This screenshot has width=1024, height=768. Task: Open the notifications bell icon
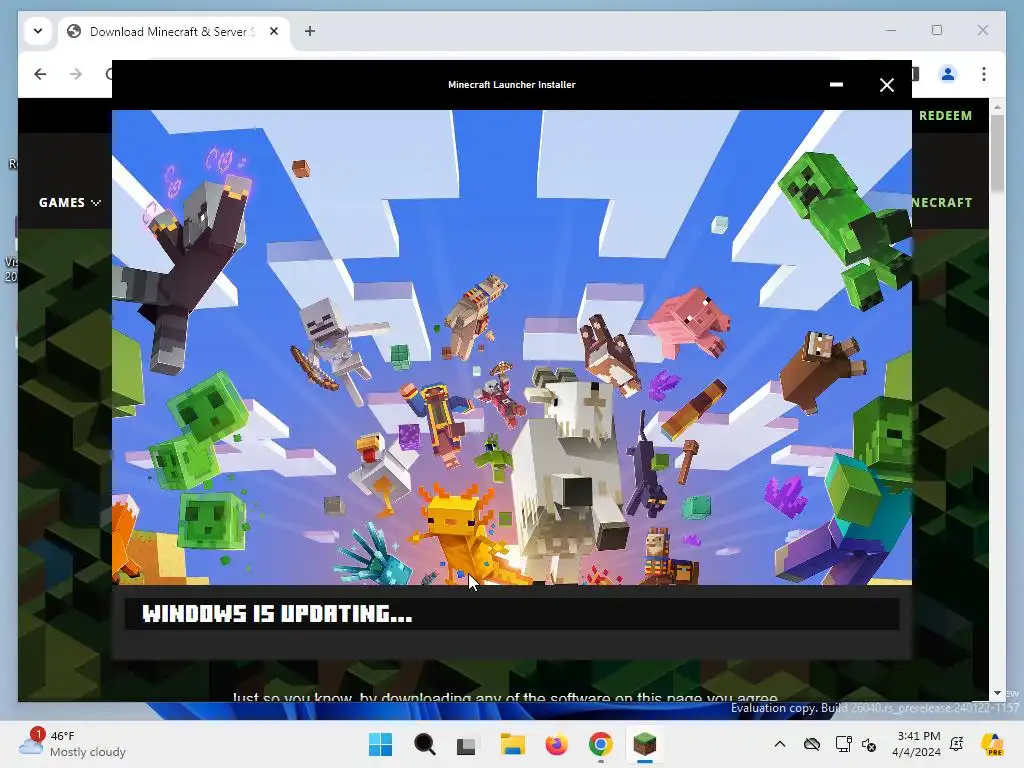pos(957,744)
